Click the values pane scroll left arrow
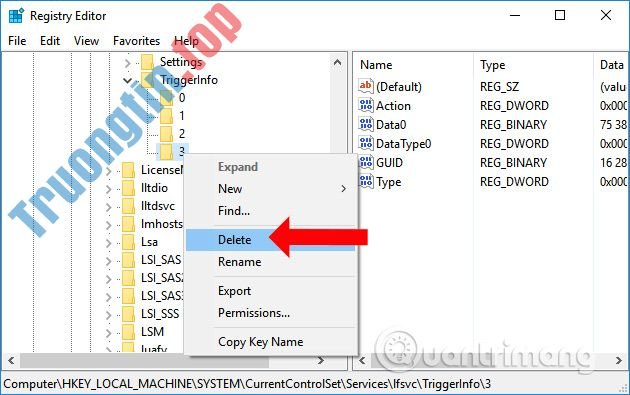 click(362, 360)
